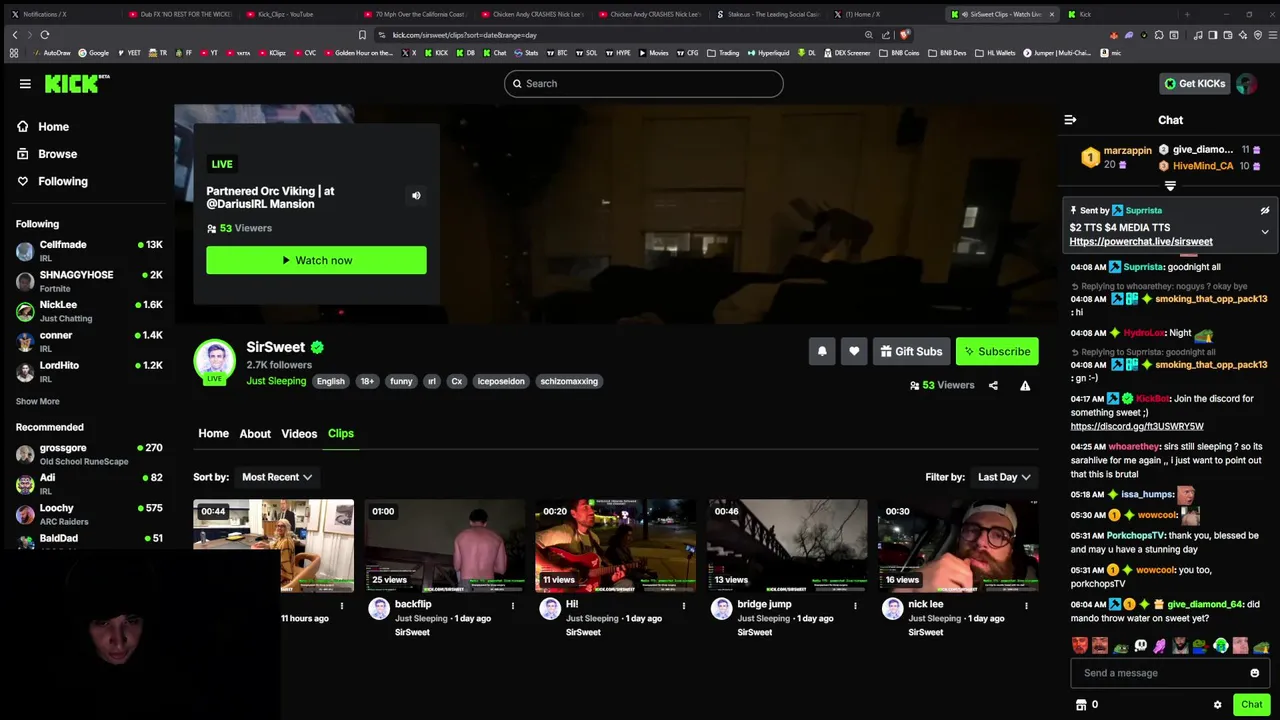Open SHNAGGYHOSE channel in Following list
The image size is (1280, 720).
click(x=89, y=280)
